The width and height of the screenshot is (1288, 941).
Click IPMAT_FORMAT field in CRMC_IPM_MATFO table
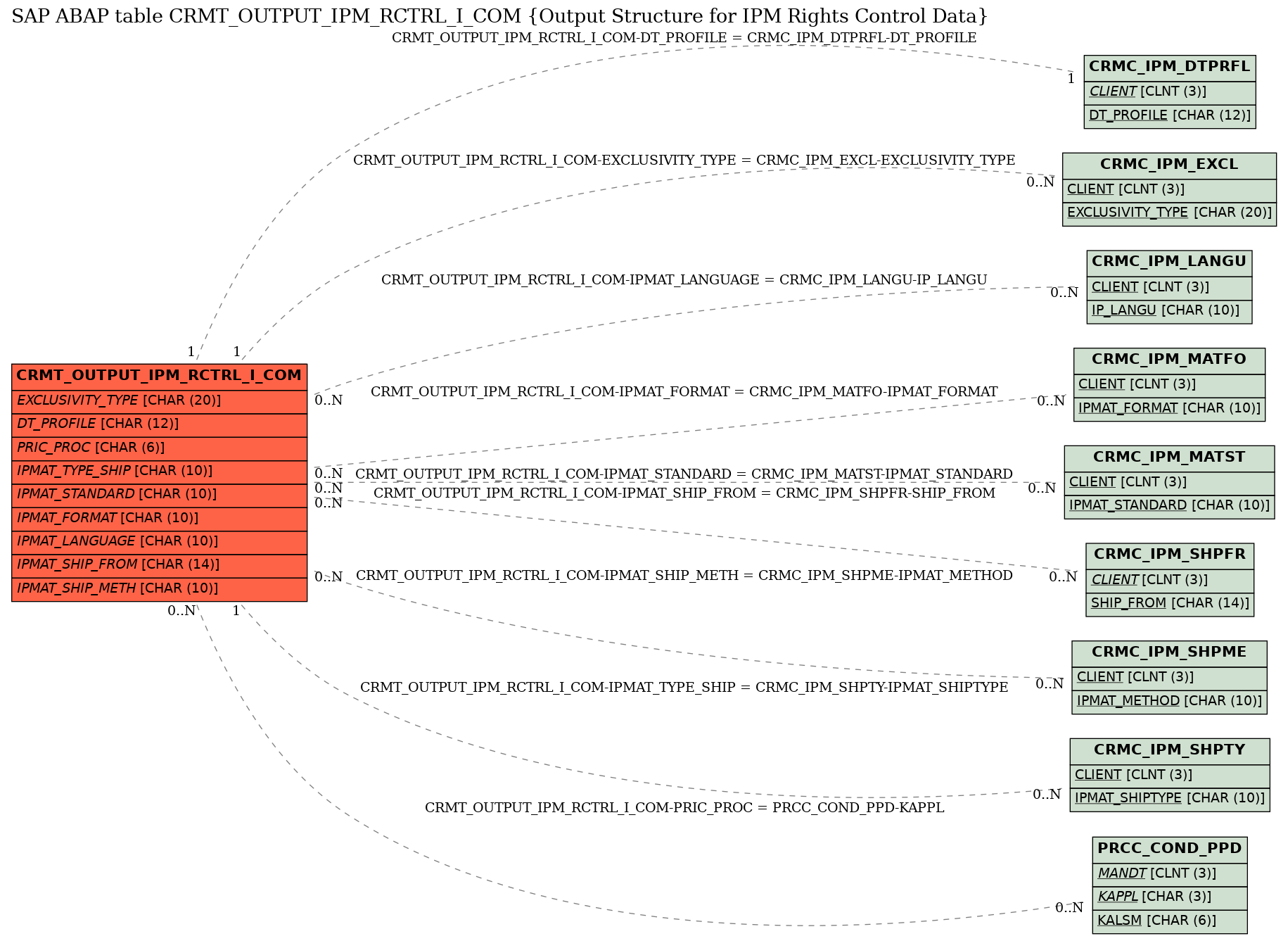(x=1169, y=409)
